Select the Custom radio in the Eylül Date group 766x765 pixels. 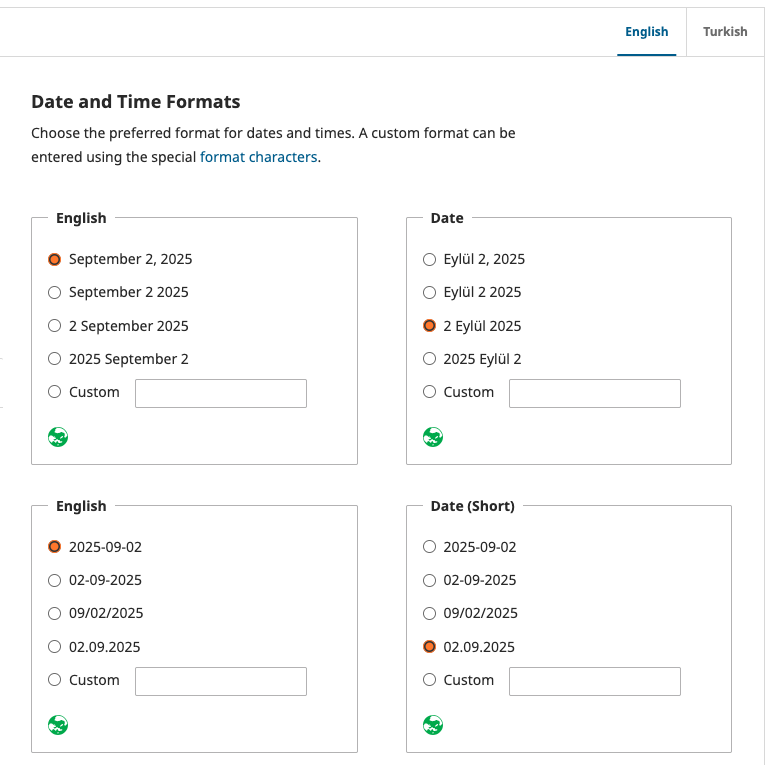(430, 392)
